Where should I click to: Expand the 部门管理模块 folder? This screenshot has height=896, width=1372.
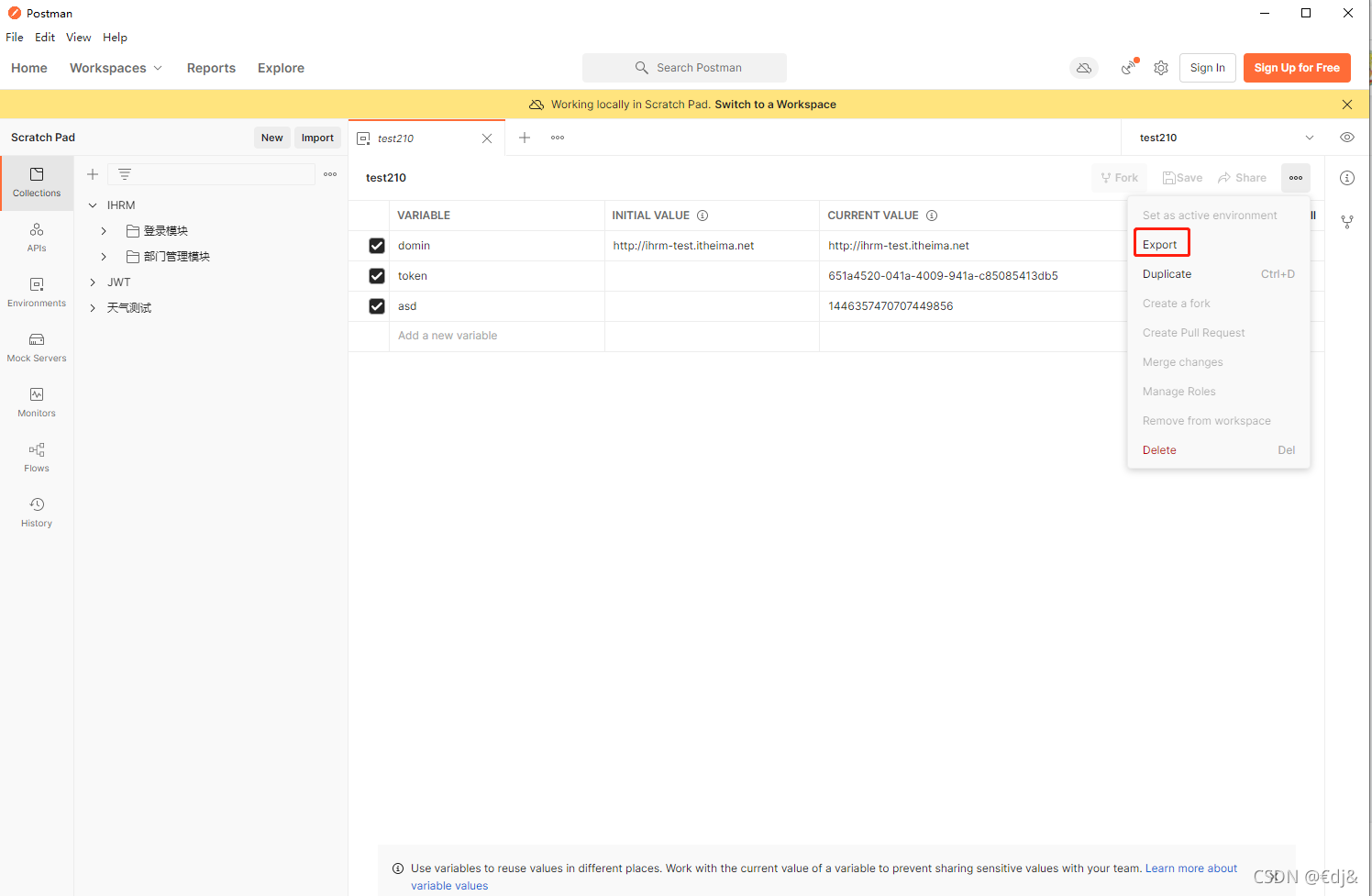pos(104,257)
